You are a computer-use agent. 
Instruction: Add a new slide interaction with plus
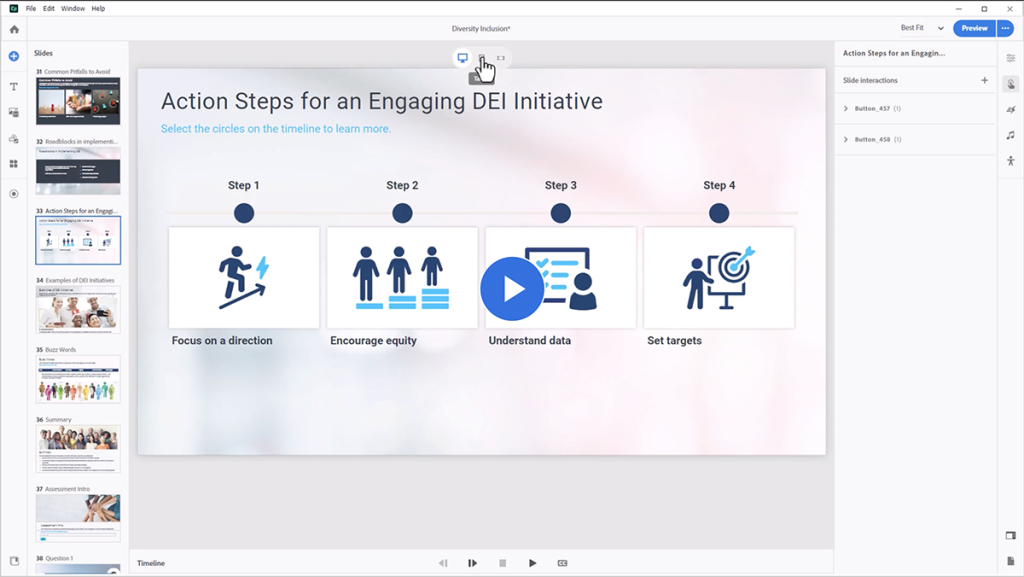coord(984,80)
